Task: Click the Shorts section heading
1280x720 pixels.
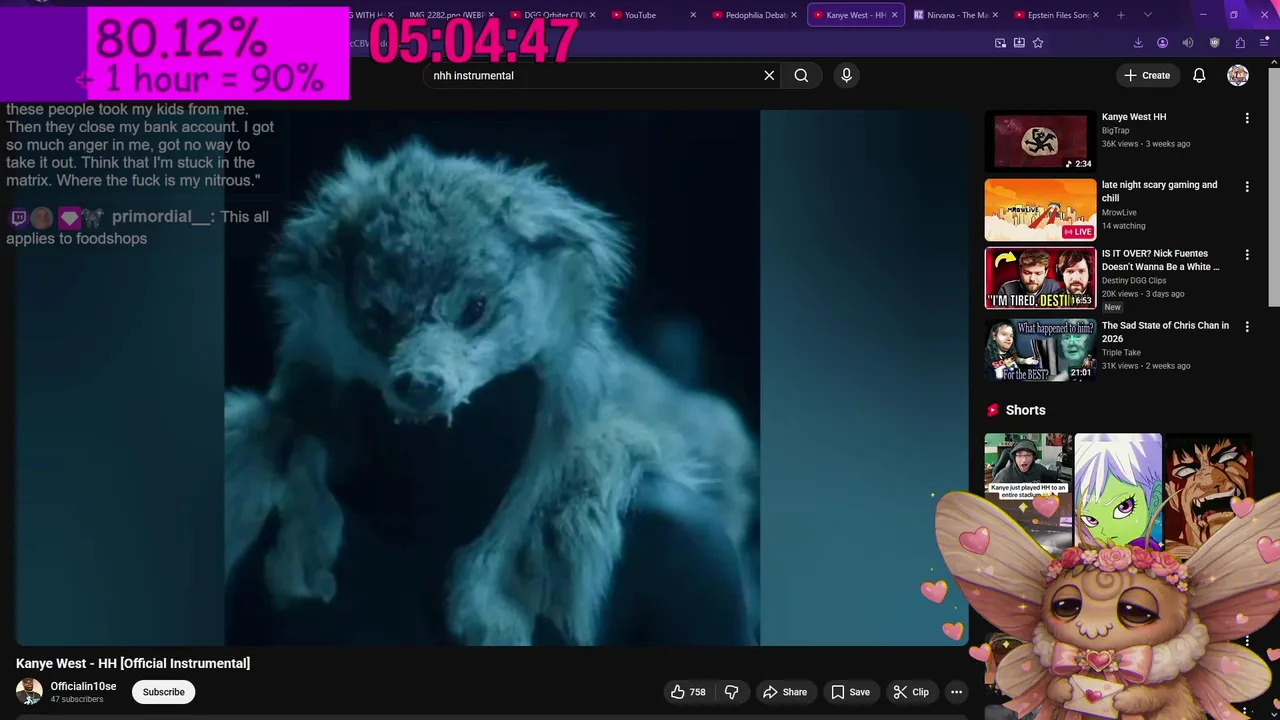Action: pos(1025,410)
